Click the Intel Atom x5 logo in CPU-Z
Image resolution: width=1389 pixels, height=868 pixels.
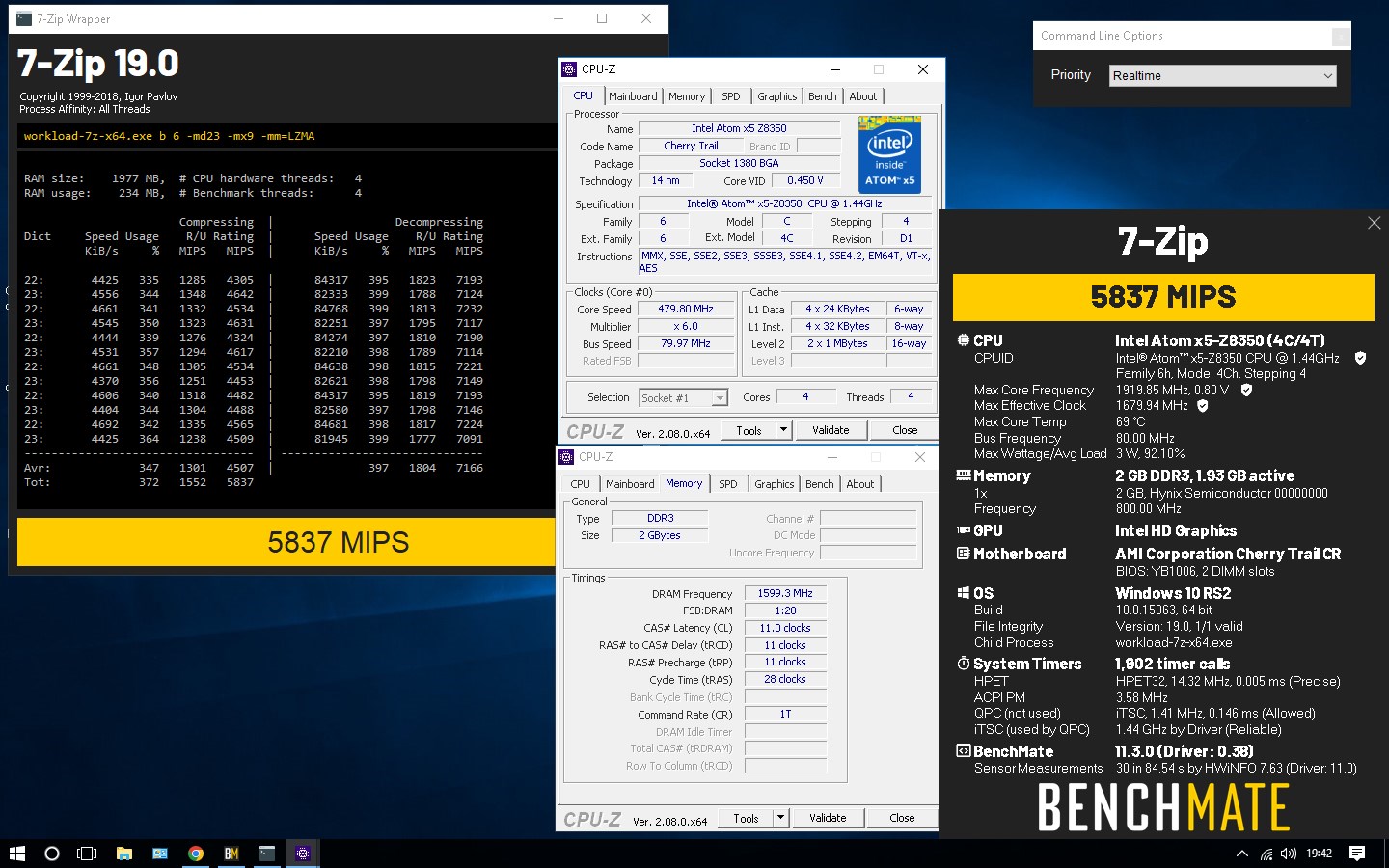[889, 154]
